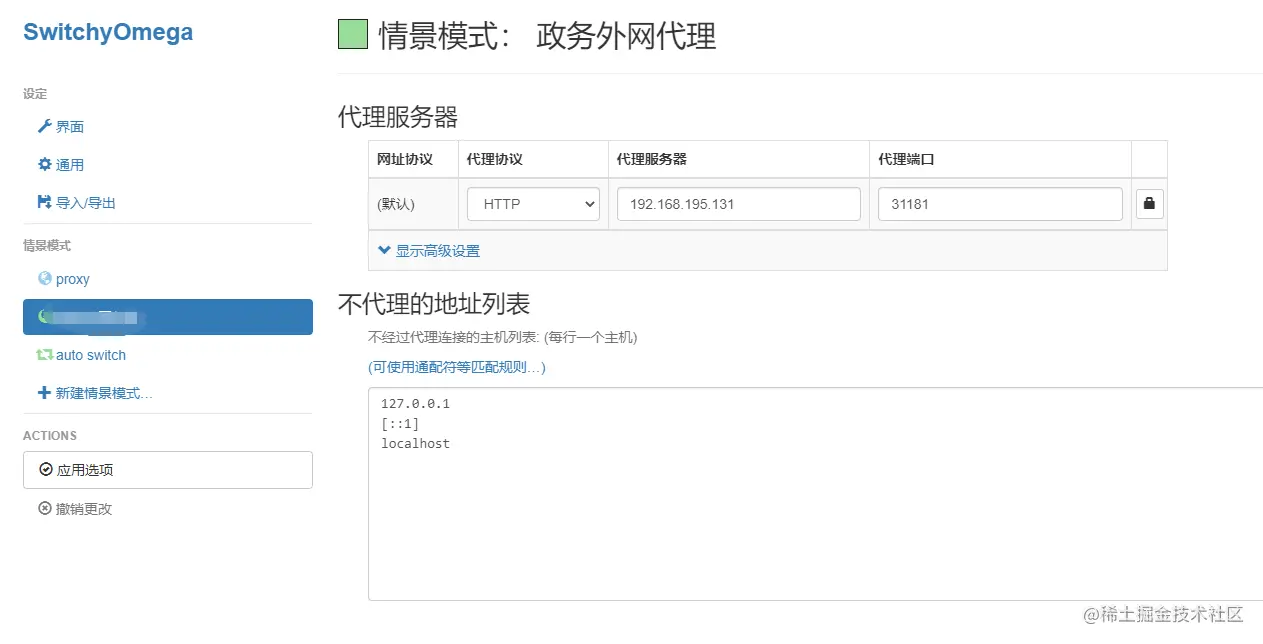Viewport: 1263px width, 644px height.
Task: Click the wrench icon beside 界面
Action: (44, 126)
